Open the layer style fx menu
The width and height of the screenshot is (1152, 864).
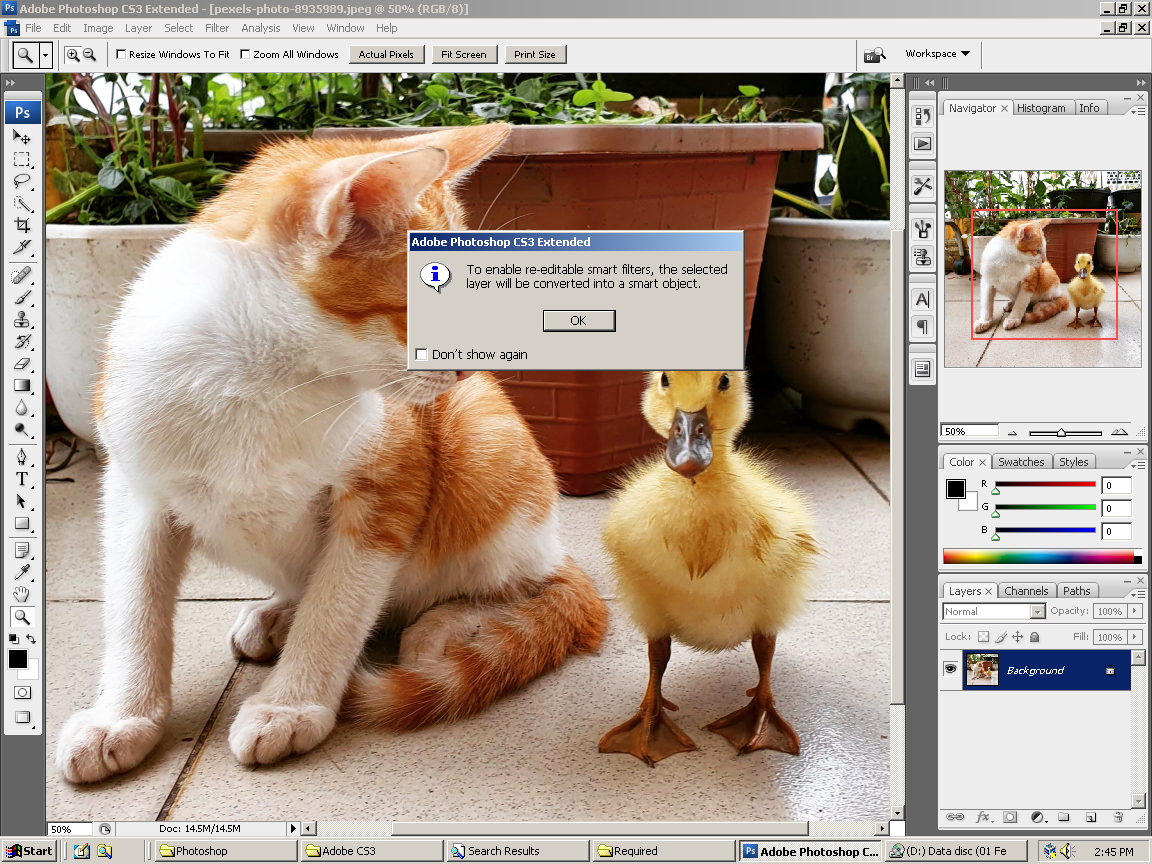point(983,817)
